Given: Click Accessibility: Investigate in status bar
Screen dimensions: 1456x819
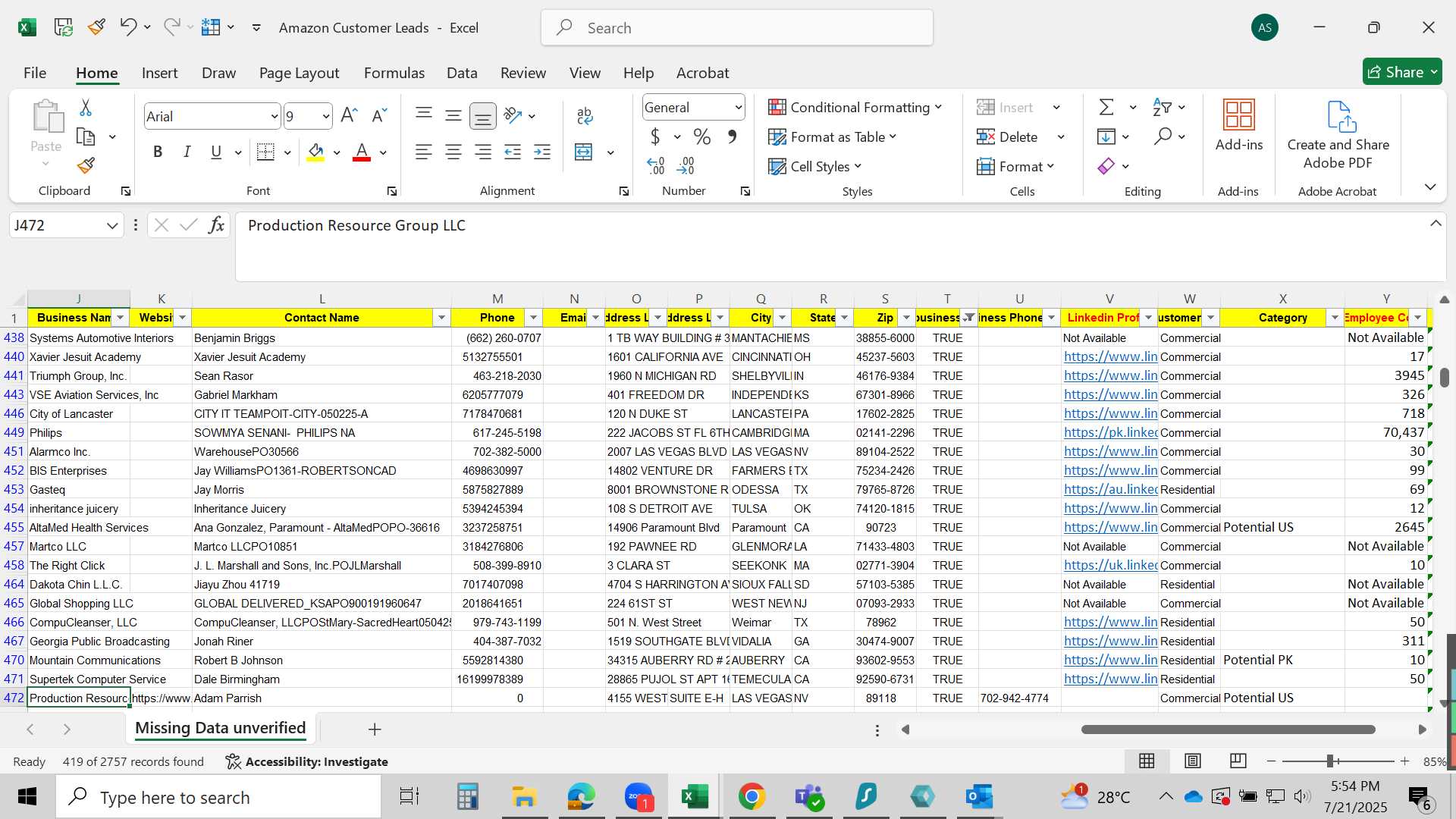Looking at the screenshot, I should point(307,761).
